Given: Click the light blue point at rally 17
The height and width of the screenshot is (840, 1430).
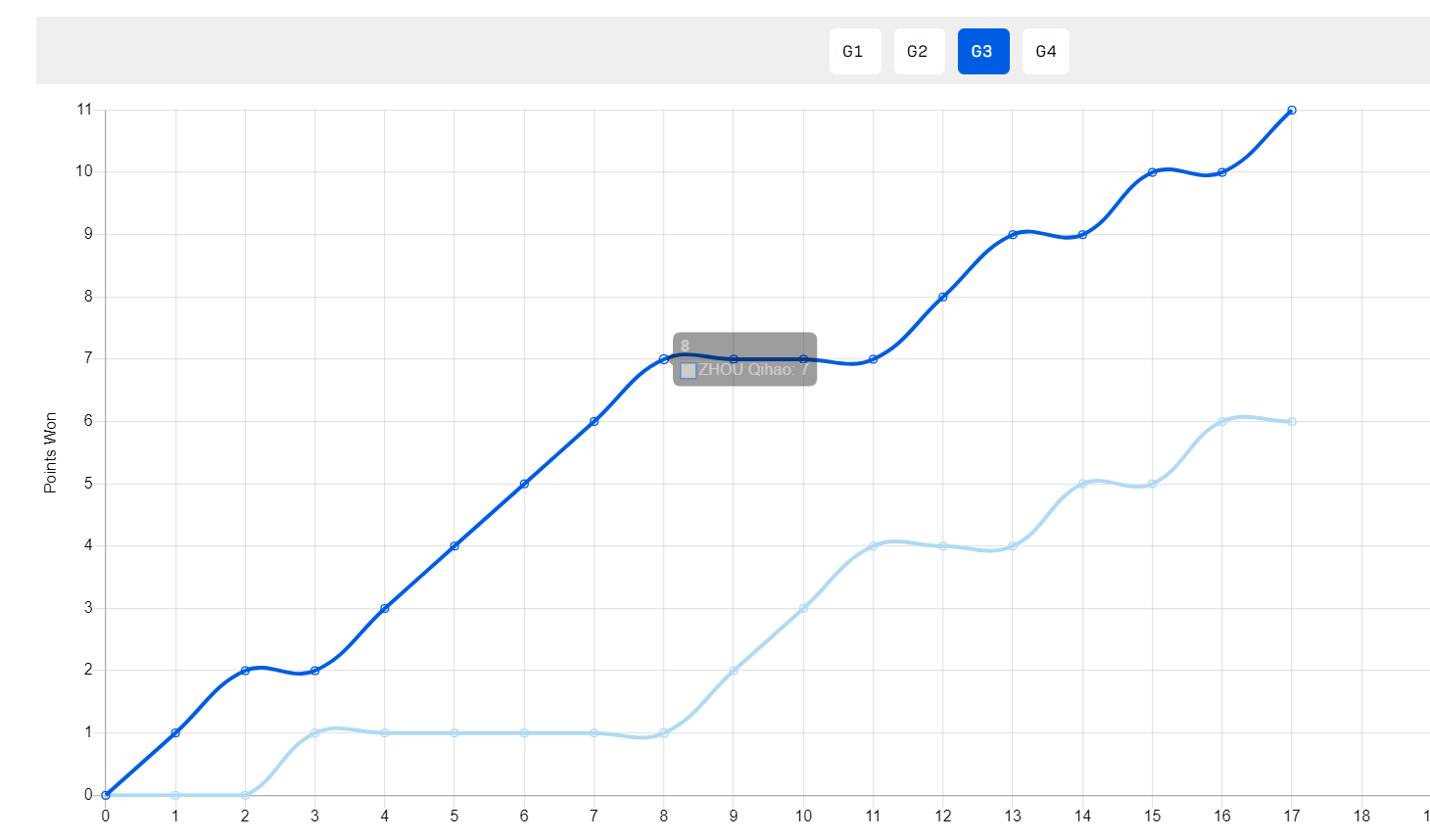Looking at the screenshot, I should [1292, 421].
